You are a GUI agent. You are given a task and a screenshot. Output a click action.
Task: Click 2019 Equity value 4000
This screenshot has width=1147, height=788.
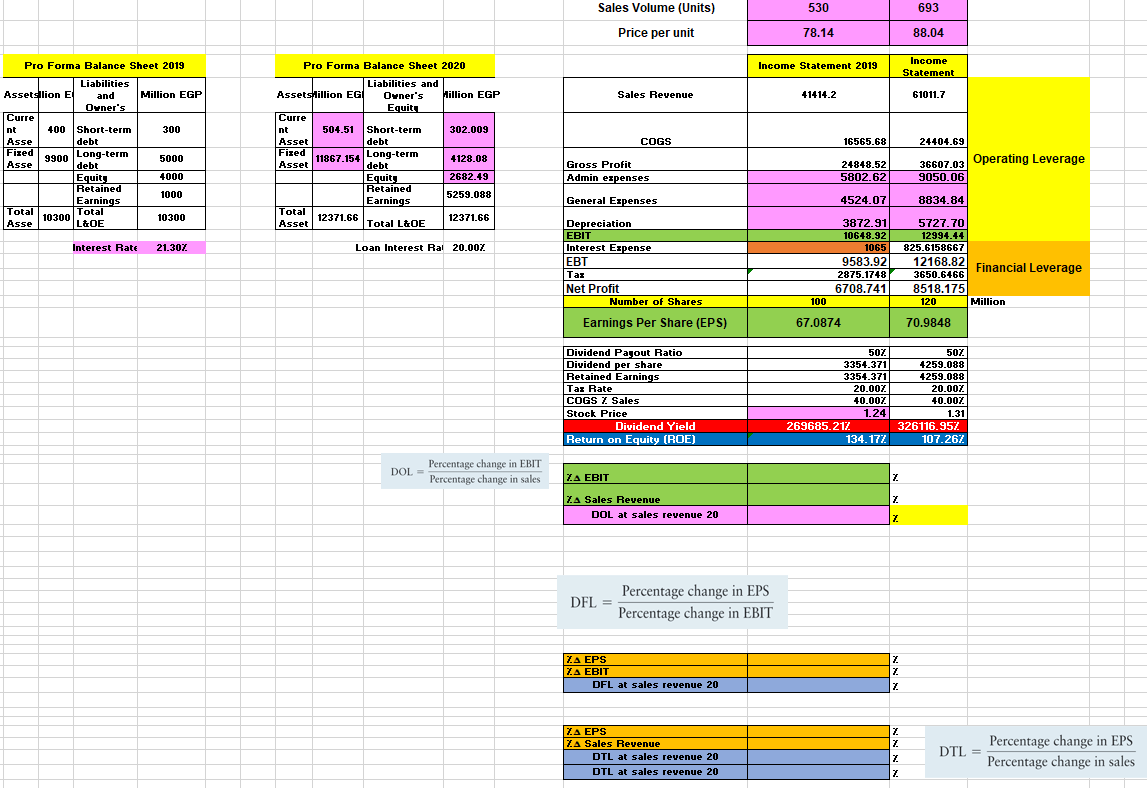(x=171, y=177)
